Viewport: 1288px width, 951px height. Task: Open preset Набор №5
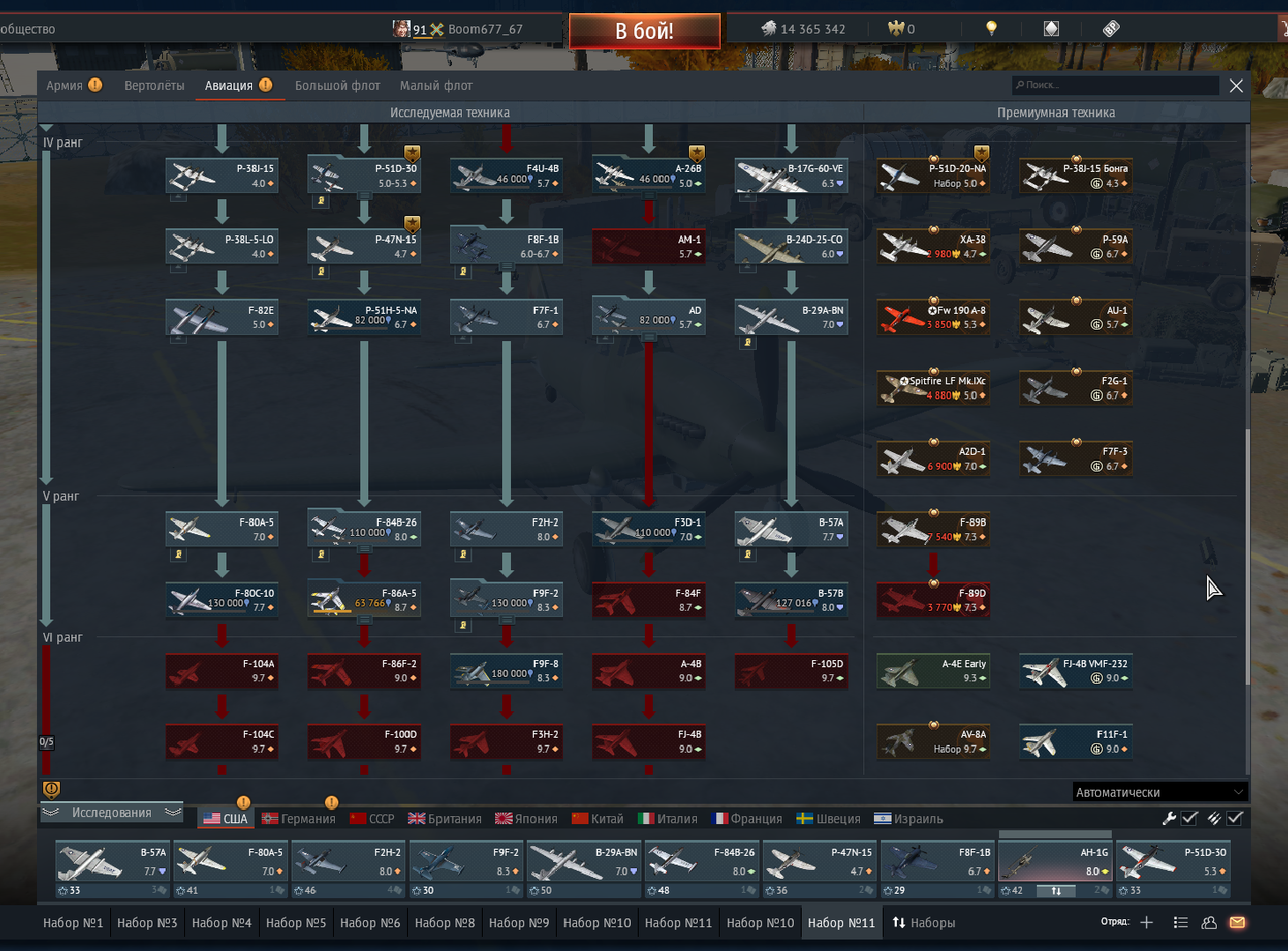click(296, 922)
